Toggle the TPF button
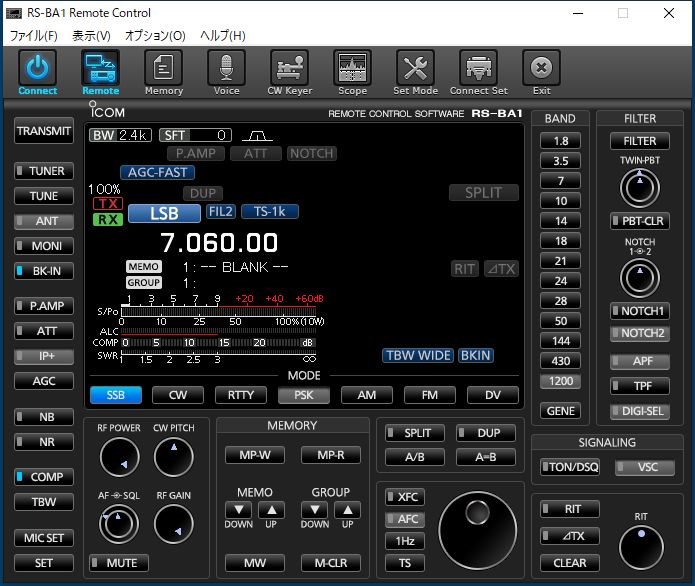Viewport: 695px width, 586px height. tap(640, 386)
